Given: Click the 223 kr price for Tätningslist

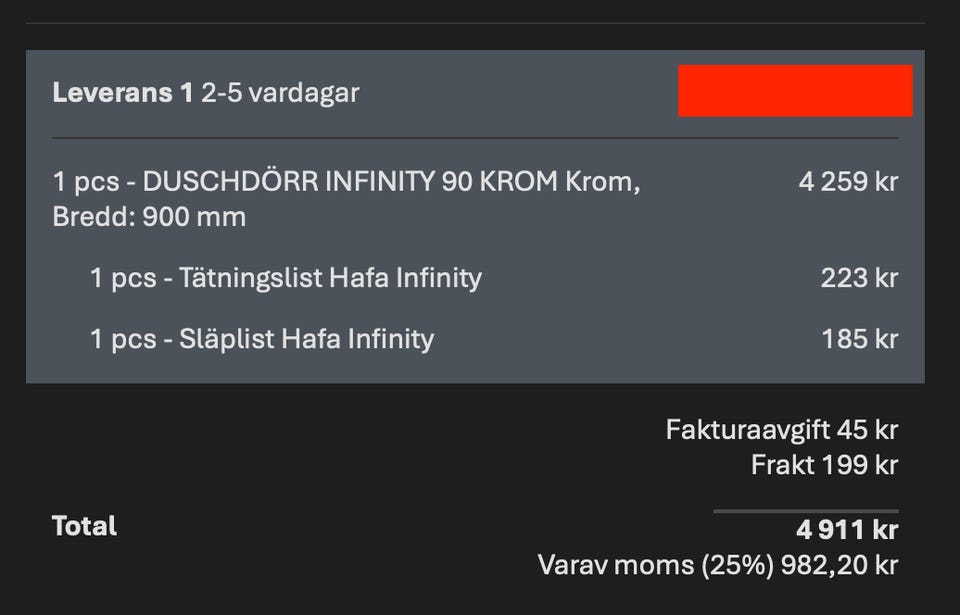Looking at the screenshot, I should 859,277.
